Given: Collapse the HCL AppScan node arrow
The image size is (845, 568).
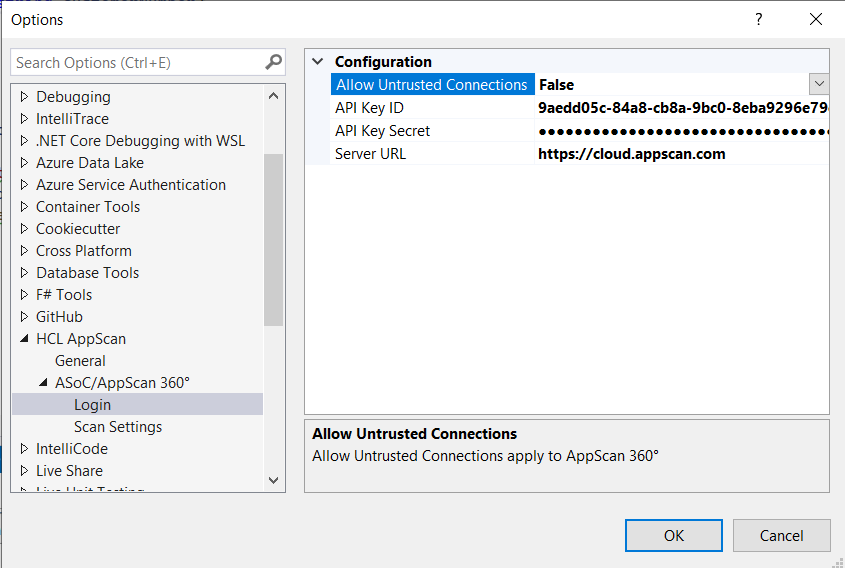Looking at the screenshot, I should (24, 338).
